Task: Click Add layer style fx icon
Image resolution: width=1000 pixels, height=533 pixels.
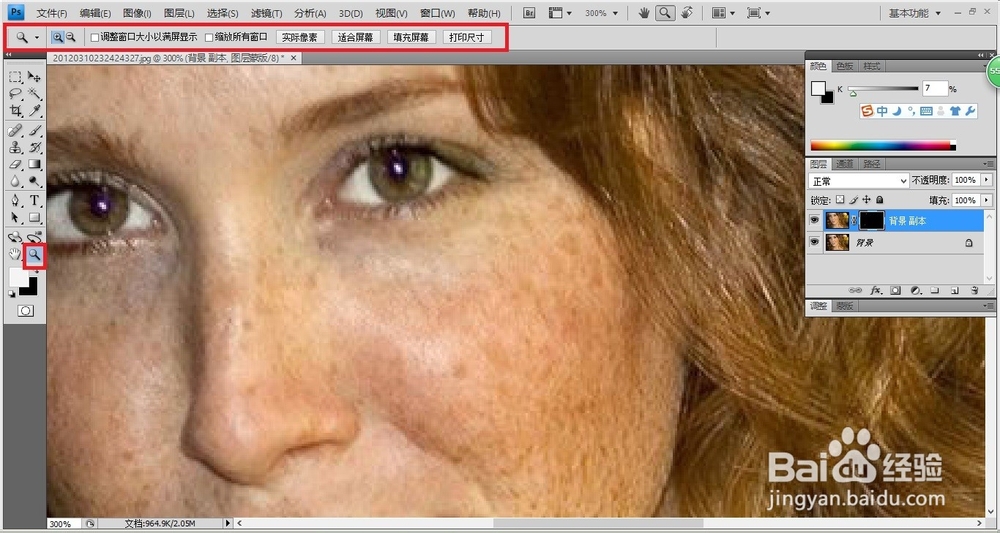Action: pyautogui.click(x=876, y=290)
